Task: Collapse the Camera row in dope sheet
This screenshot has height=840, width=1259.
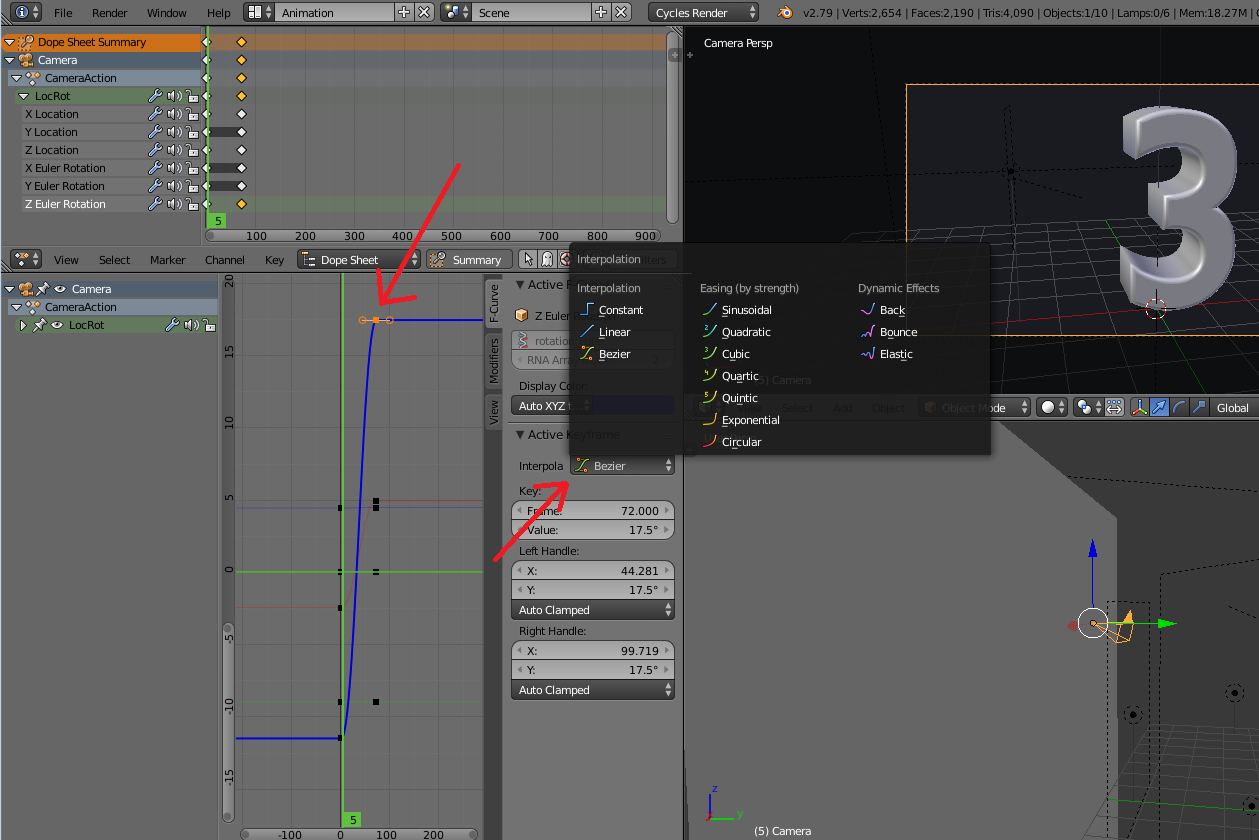Action: click(x=10, y=60)
